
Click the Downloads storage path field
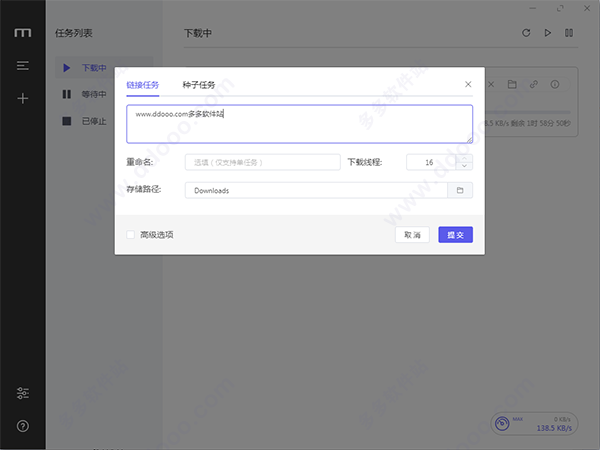pyautogui.click(x=316, y=190)
